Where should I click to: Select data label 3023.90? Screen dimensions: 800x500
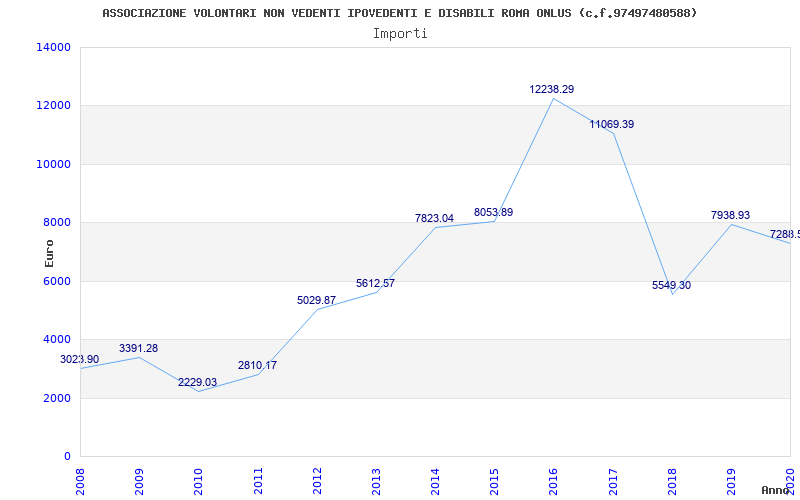(x=80, y=359)
